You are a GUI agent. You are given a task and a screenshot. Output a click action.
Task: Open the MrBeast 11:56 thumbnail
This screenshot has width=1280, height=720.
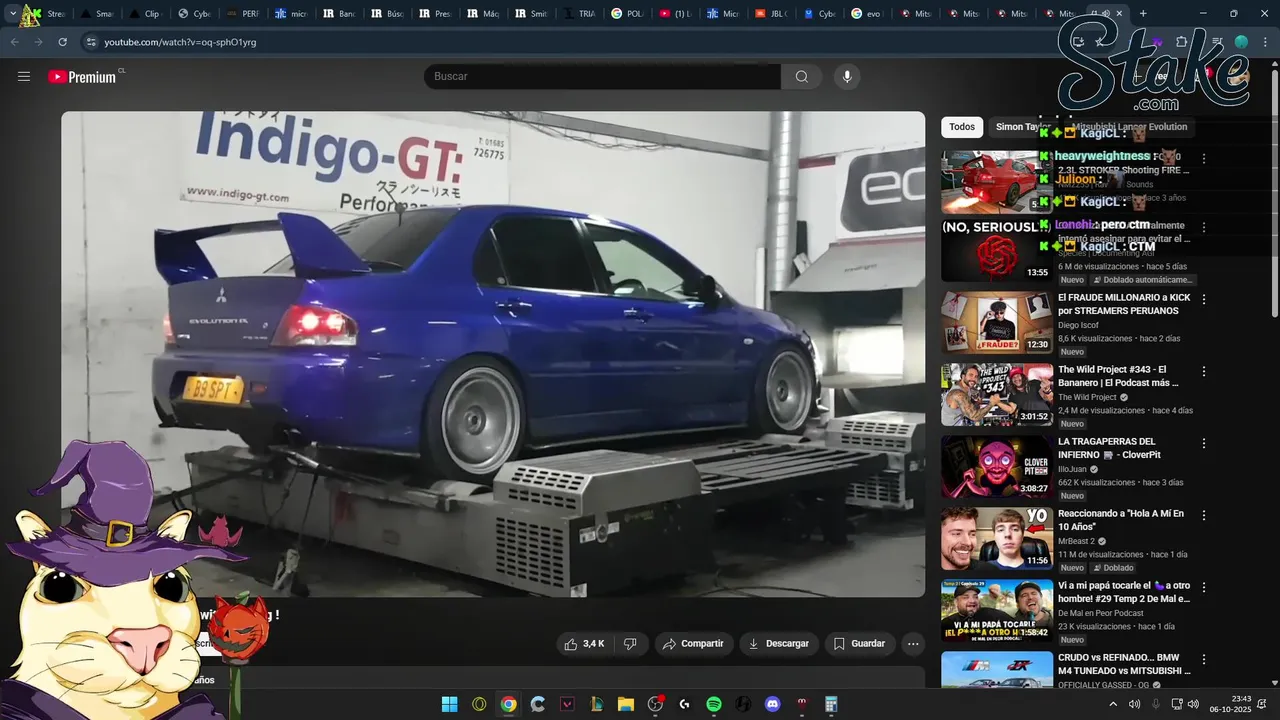(x=997, y=539)
